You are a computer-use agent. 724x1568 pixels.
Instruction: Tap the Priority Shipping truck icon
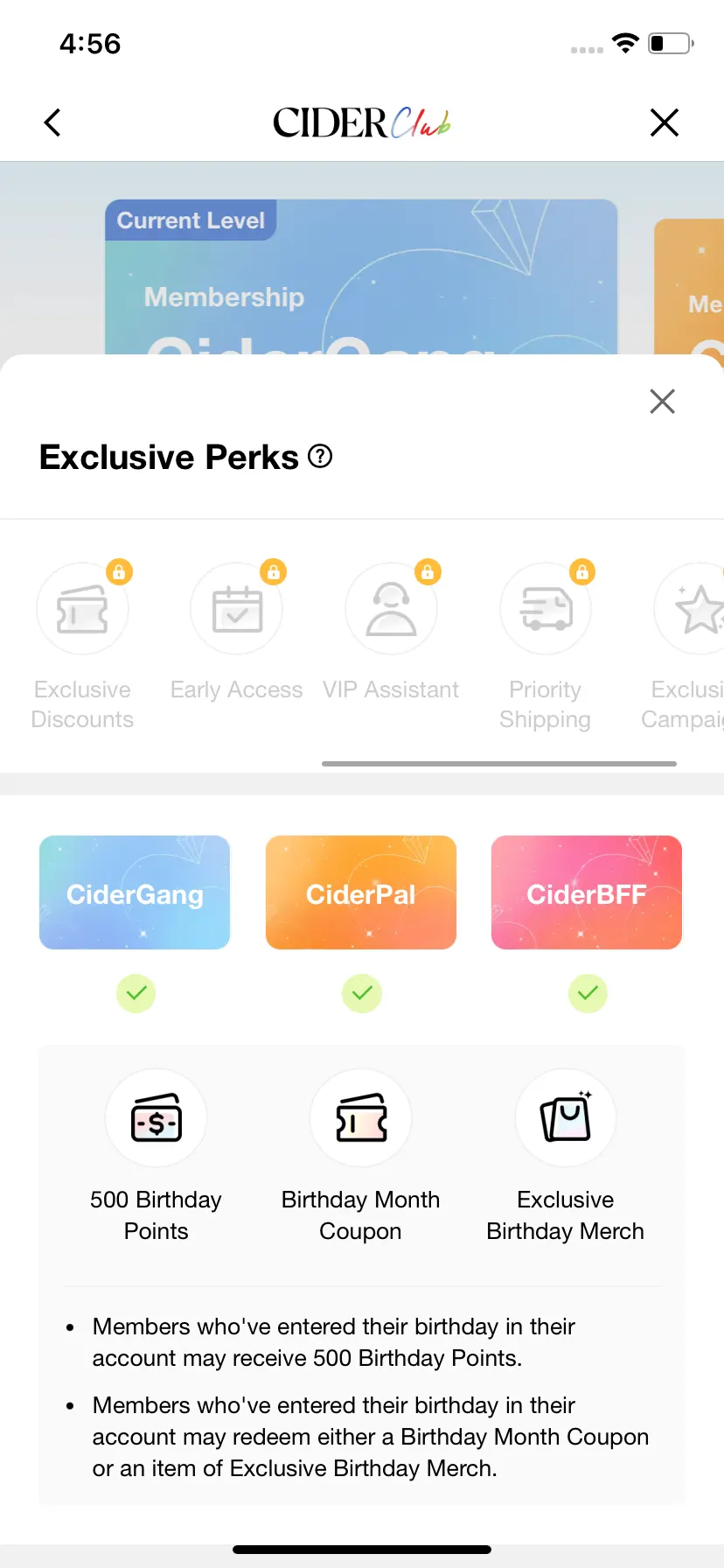point(546,608)
